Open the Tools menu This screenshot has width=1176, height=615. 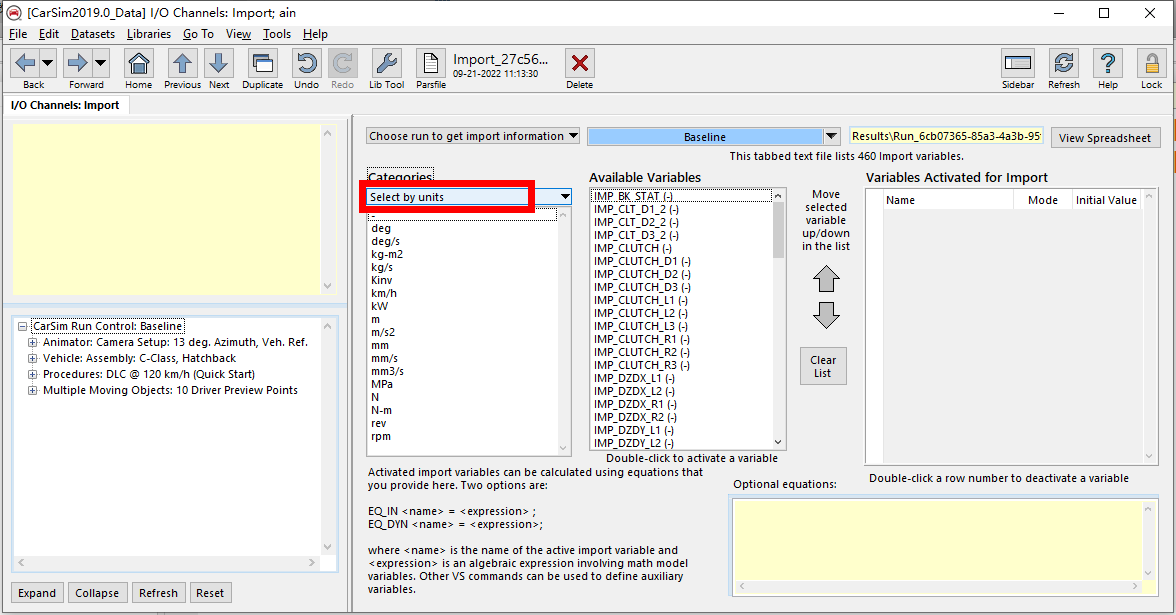click(277, 34)
